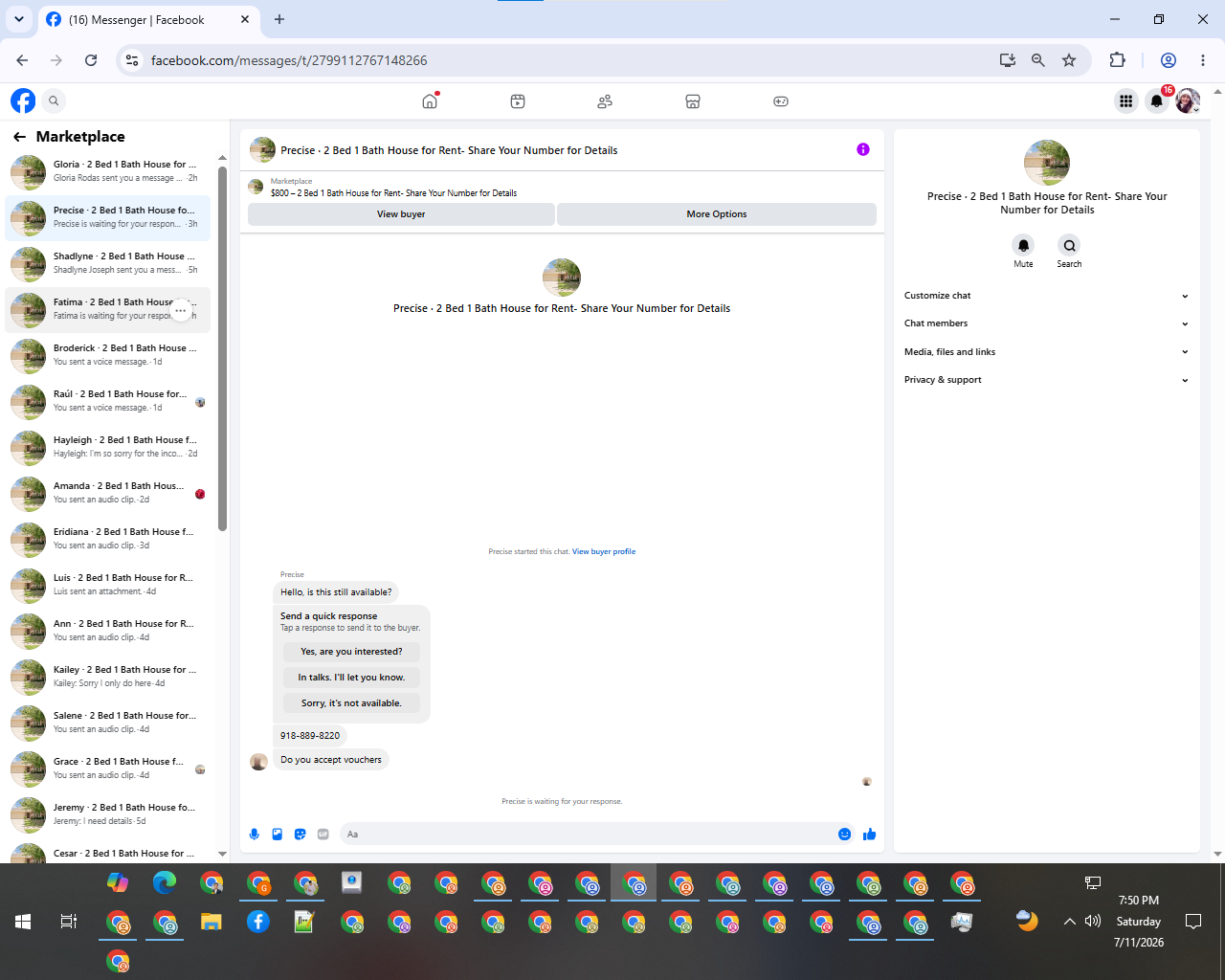1225x980 pixels.
Task: Open the Reels video icon
Action: tap(518, 100)
